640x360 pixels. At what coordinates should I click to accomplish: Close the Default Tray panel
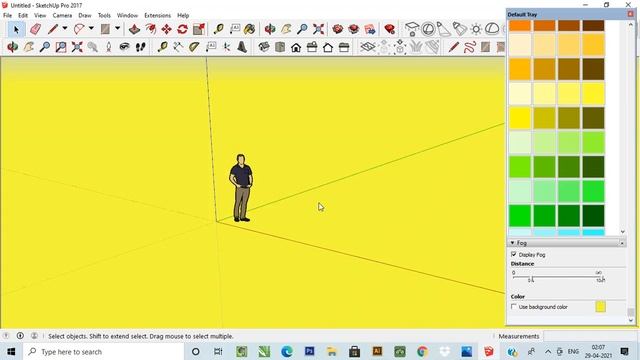[630, 14]
